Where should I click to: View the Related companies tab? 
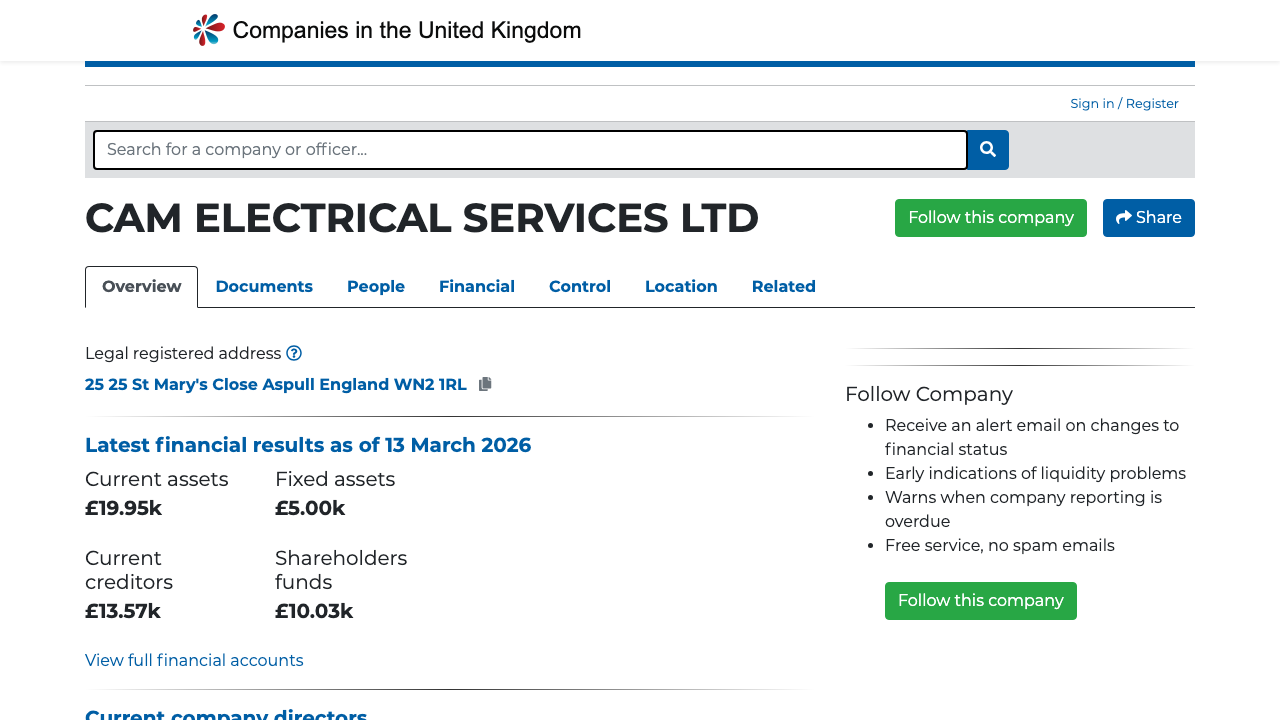click(x=784, y=287)
